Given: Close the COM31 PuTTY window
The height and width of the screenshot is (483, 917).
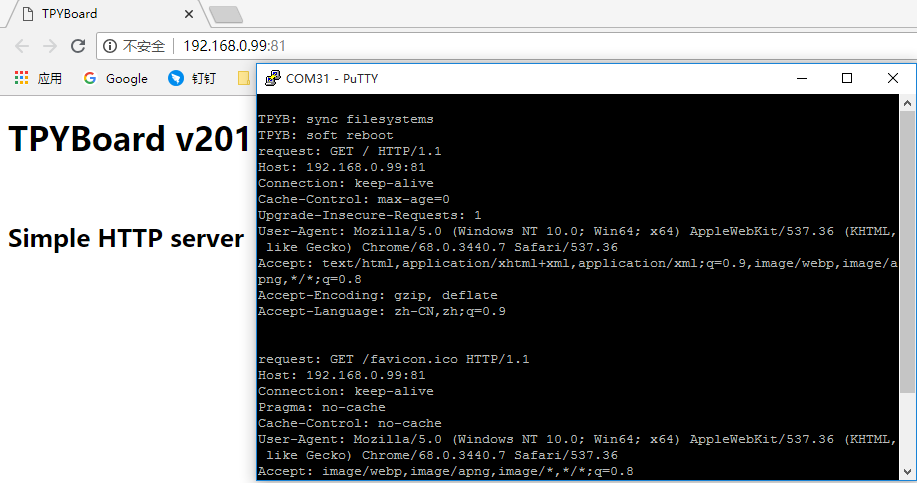Looking at the screenshot, I should click(x=893, y=78).
